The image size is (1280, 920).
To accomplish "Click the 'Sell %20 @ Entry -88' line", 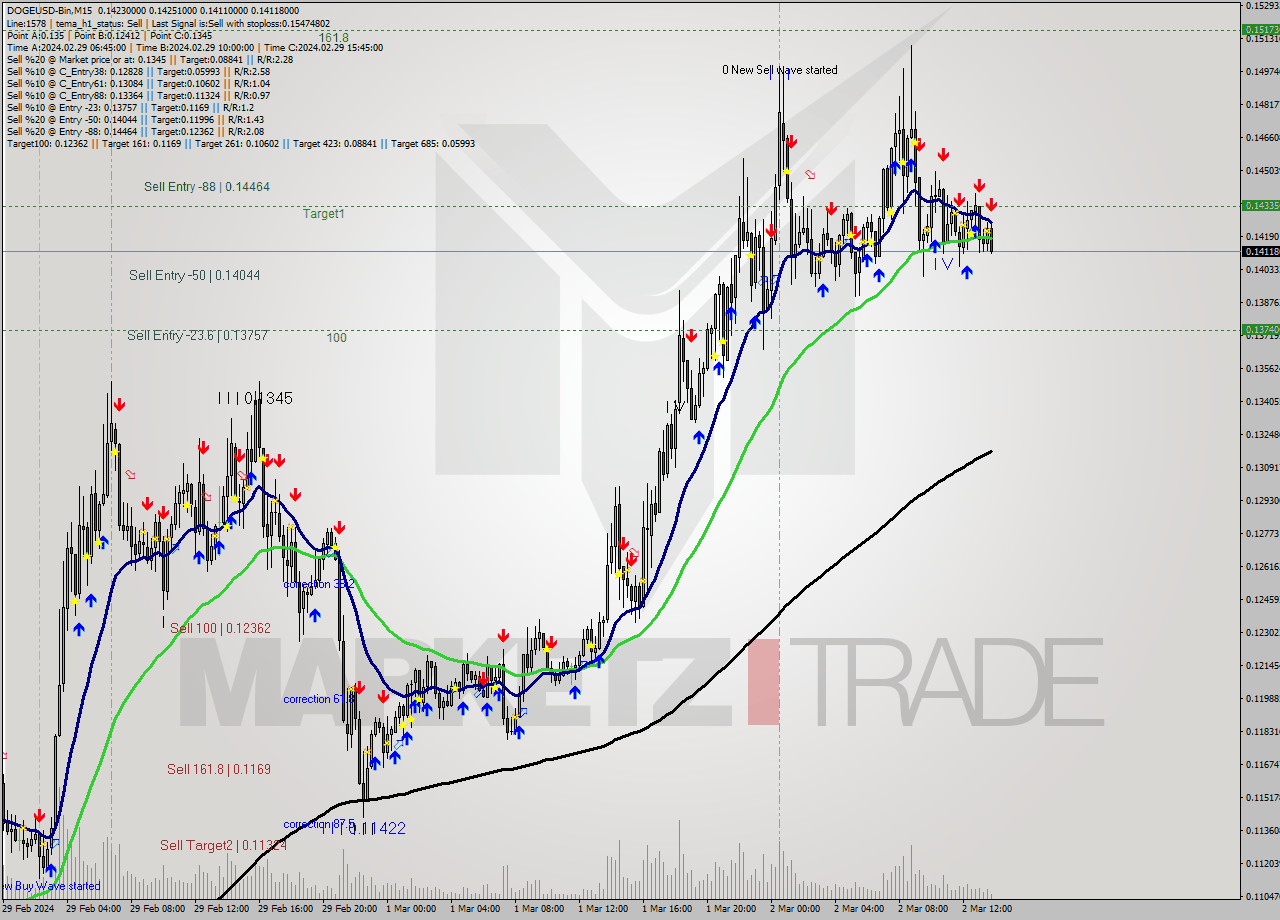I will click(x=135, y=131).
